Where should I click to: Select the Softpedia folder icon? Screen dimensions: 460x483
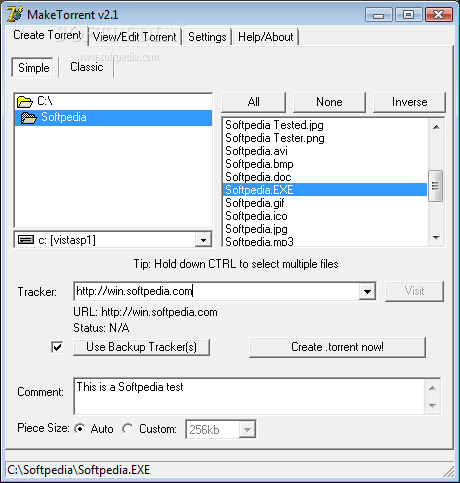tap(29, 118)
